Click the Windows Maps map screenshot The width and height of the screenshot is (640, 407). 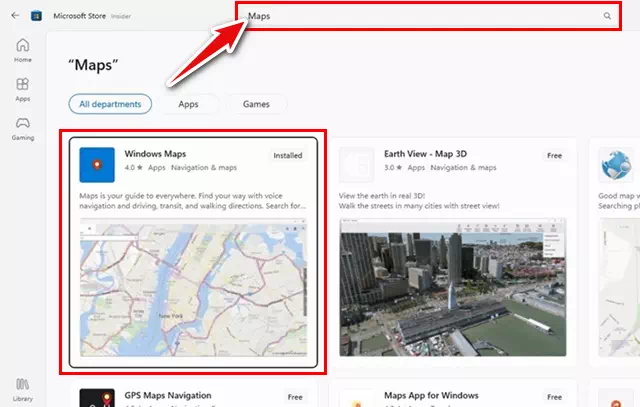click(193, 287)
